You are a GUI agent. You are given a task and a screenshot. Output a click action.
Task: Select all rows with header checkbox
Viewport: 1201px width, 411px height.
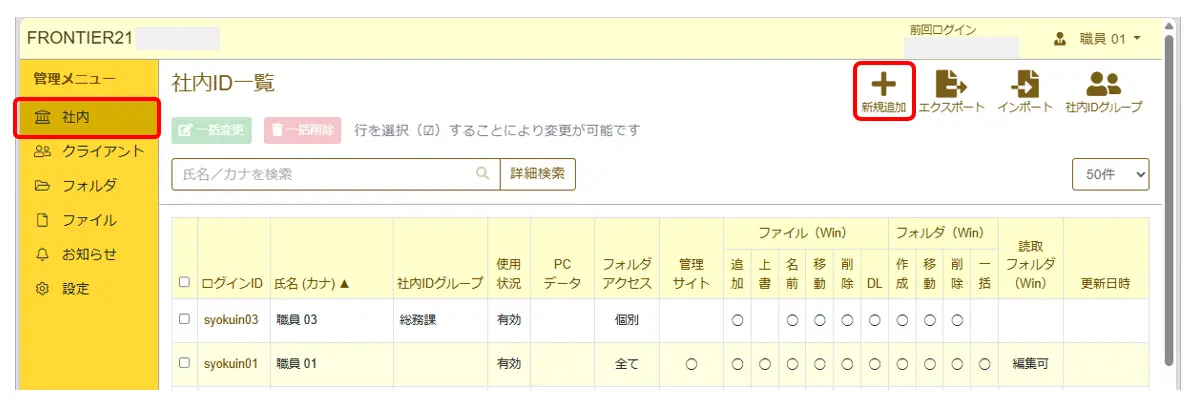184,283
